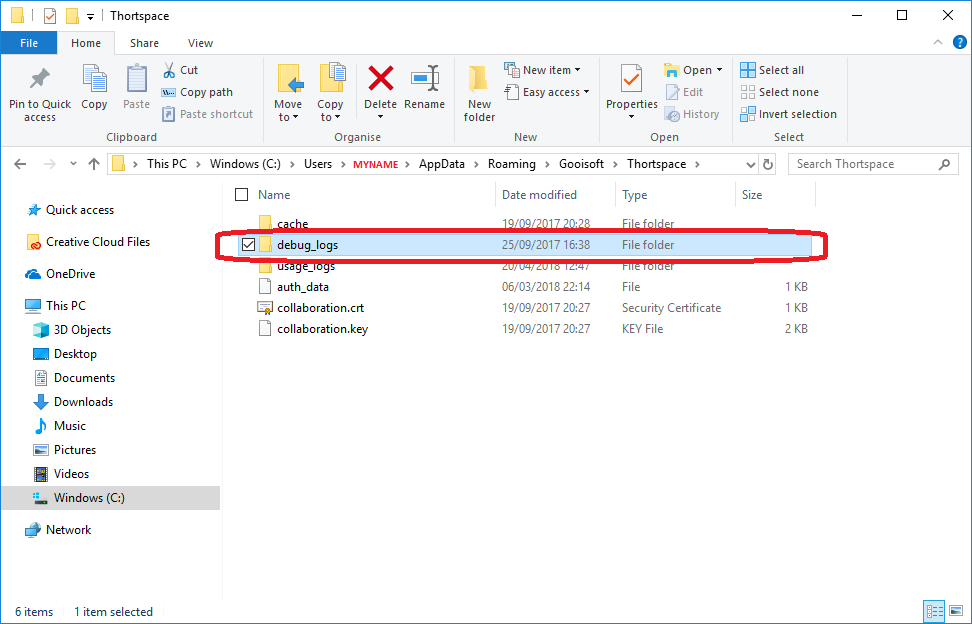Open the Open button dropdown arrow
The height and width of the screenshot is (624, 972).
(719, 70)
